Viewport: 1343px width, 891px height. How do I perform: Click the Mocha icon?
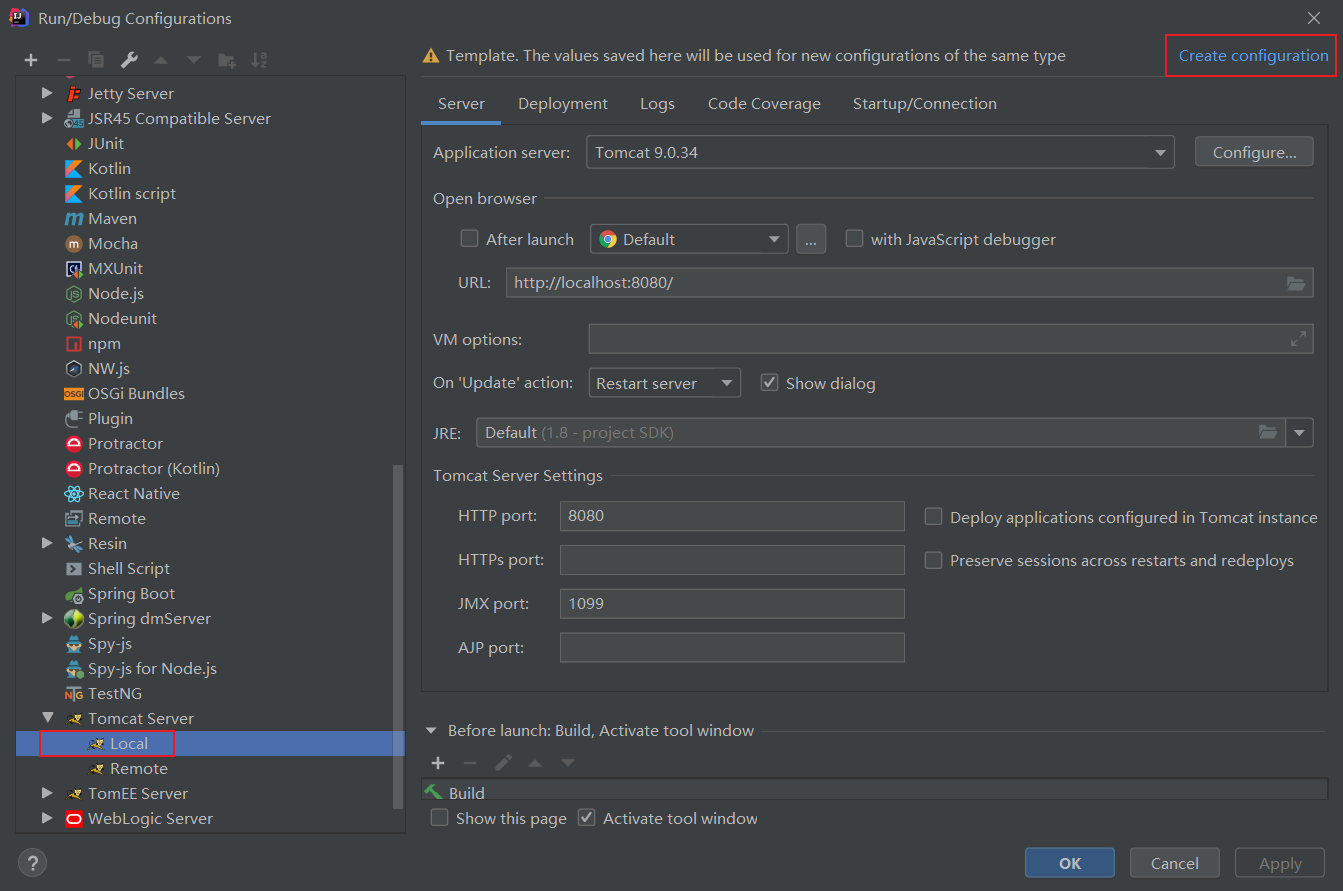point(74,243)
